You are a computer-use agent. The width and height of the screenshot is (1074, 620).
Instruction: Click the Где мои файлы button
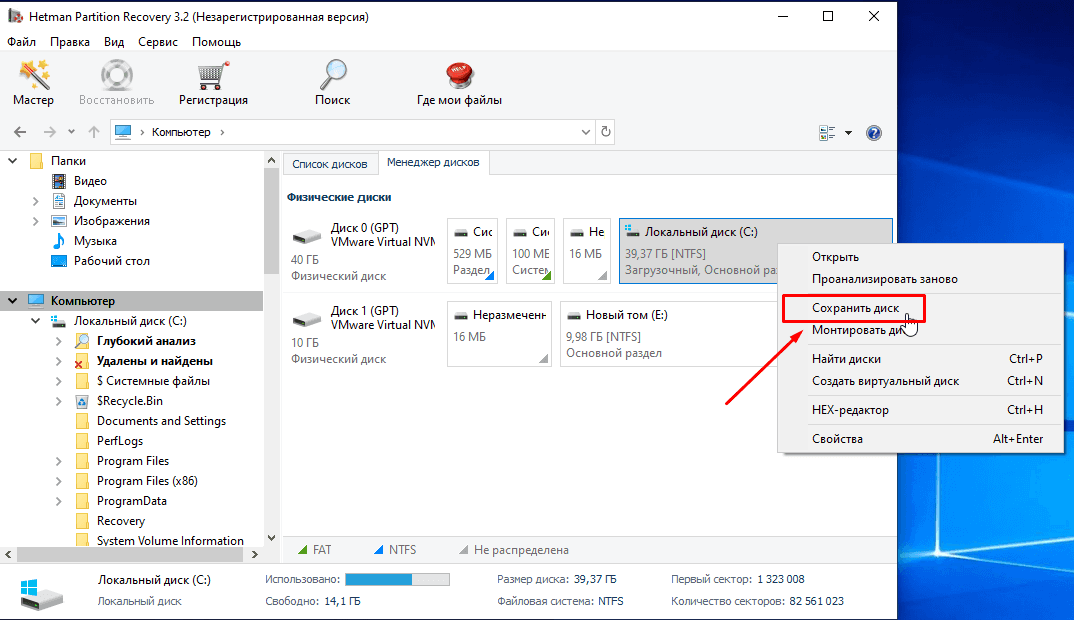pyautogui.click(x=459, y=83)
